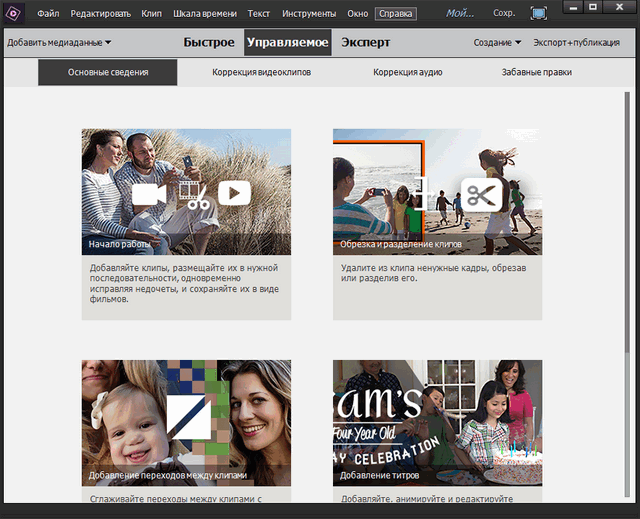The height and width of the screenshot is (519, 640).
Task: Click the video camera icon on first tutorial
Action: pos(149,194)
